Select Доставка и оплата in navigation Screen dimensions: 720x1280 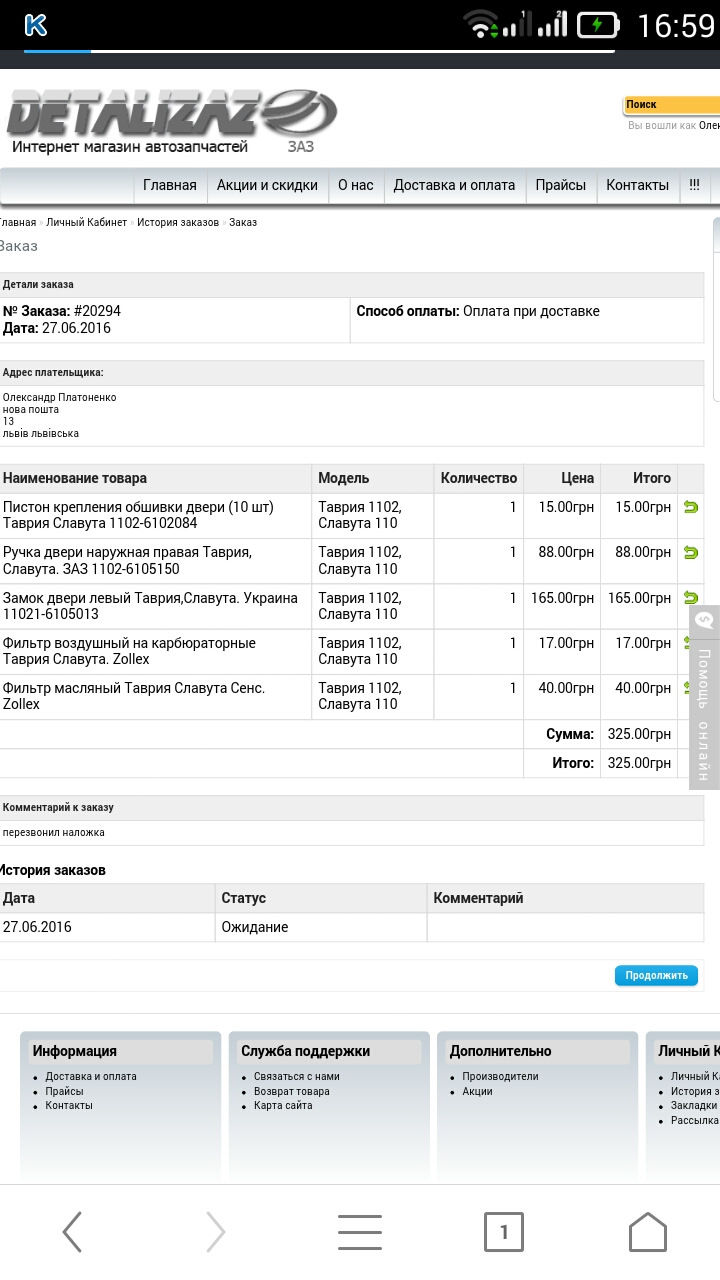454,185
